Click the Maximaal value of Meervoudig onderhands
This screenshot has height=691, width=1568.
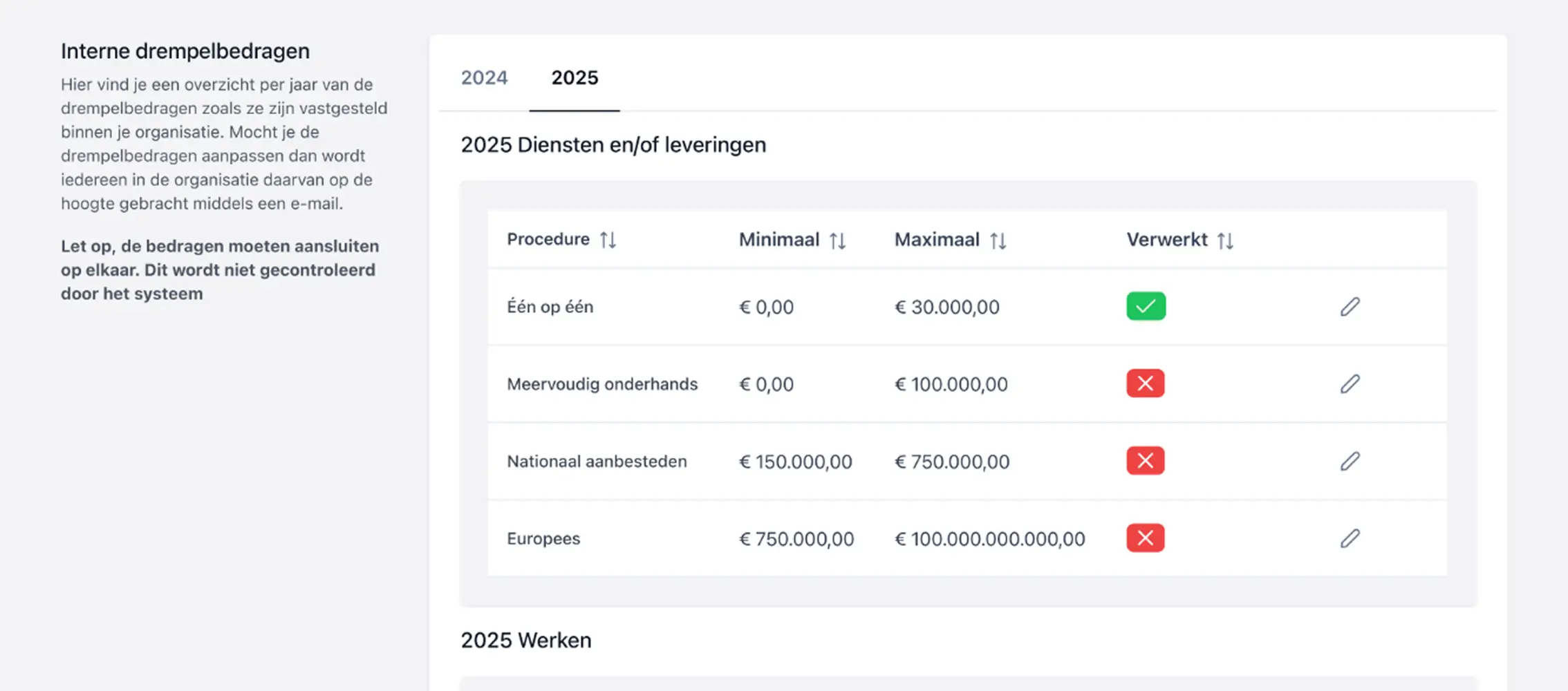pyautogui.click(x=952, y=384)
